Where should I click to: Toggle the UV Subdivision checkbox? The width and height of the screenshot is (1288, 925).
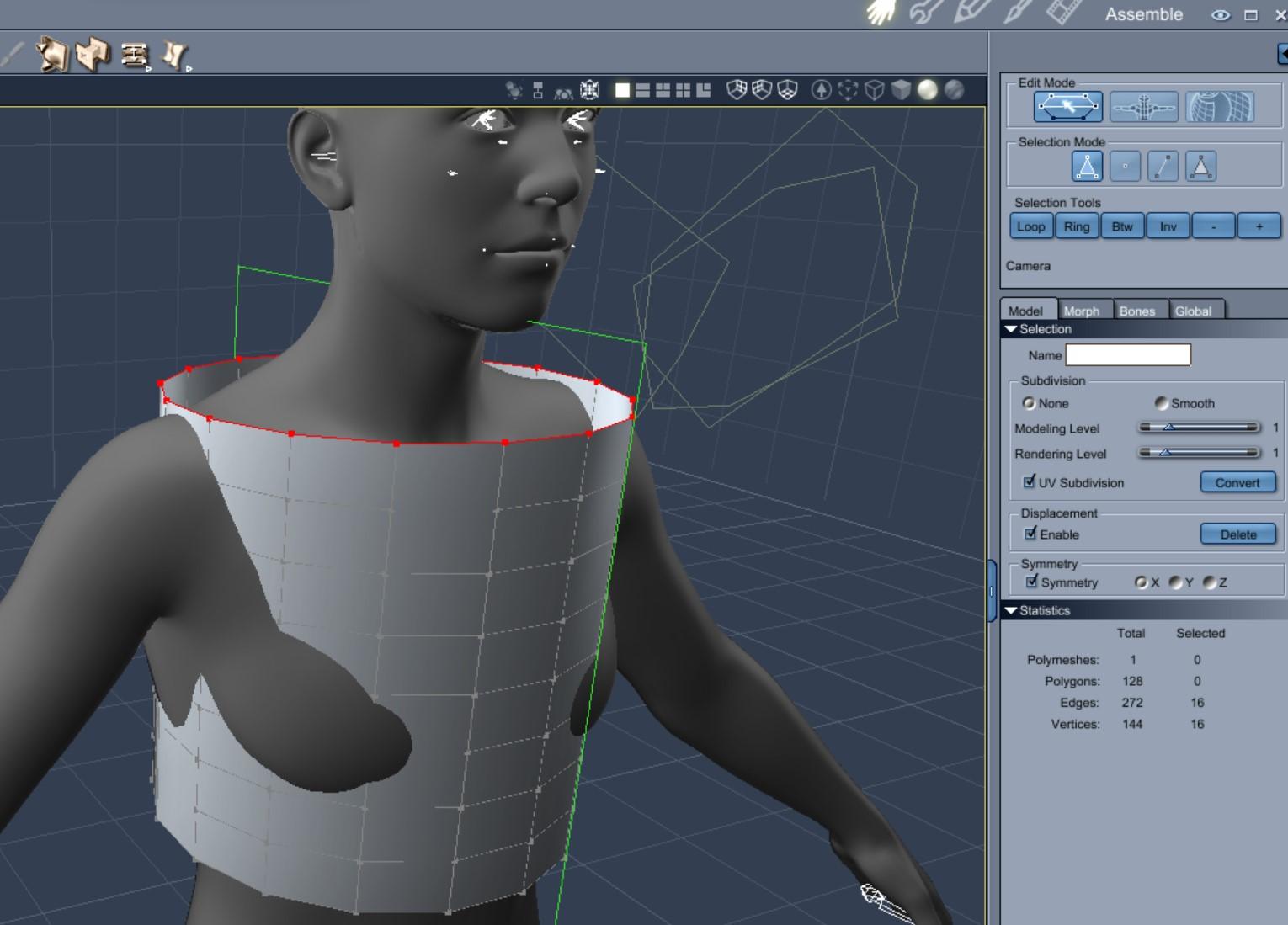point(1029,481)
